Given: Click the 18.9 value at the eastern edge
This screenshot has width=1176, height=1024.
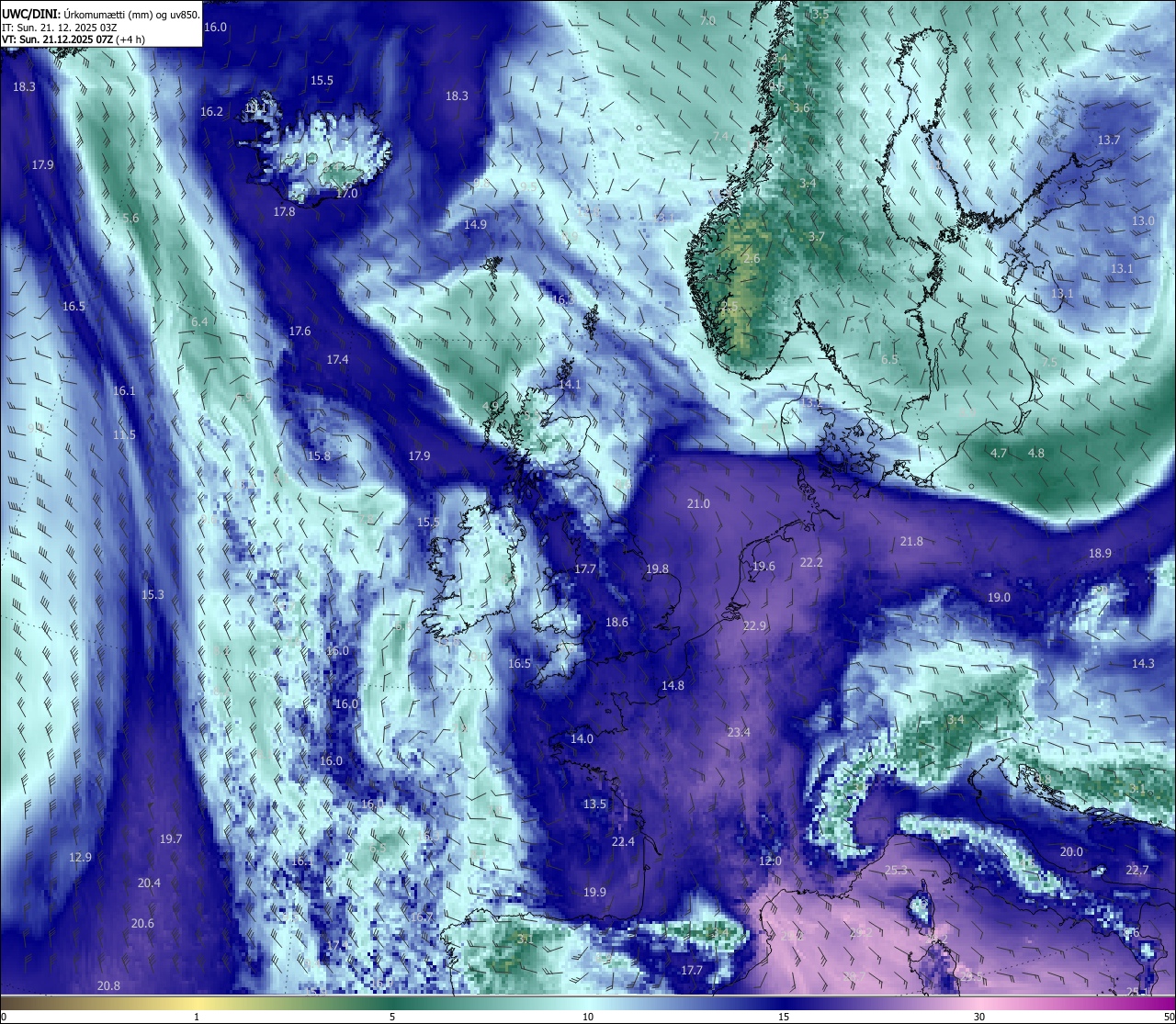Looking at the screenshot, I should click(x=1100, y=553).
